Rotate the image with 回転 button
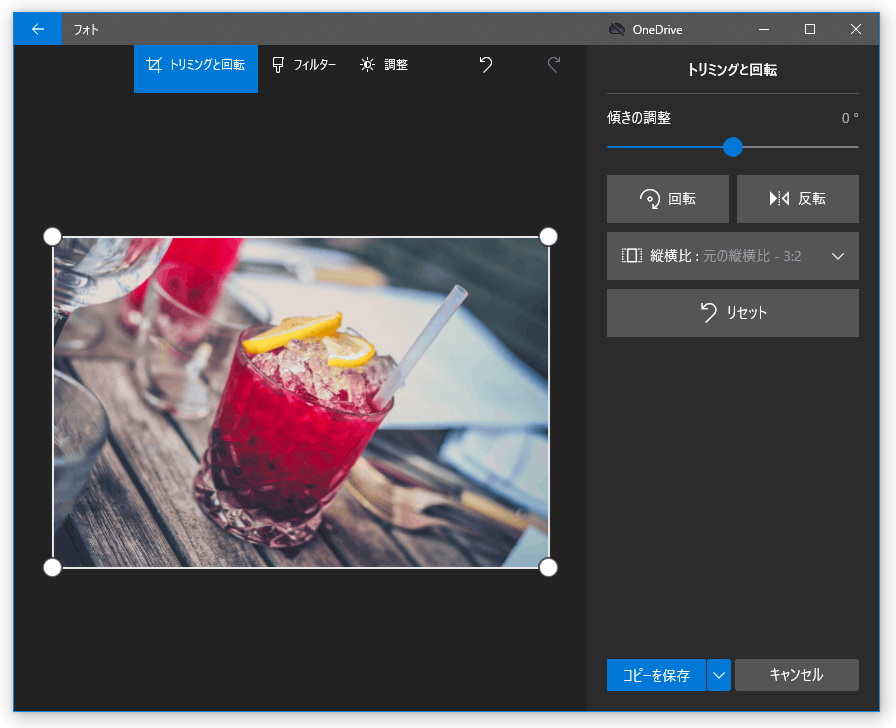The height and width of the screenshot is (728, 896). tap(667, 199)
